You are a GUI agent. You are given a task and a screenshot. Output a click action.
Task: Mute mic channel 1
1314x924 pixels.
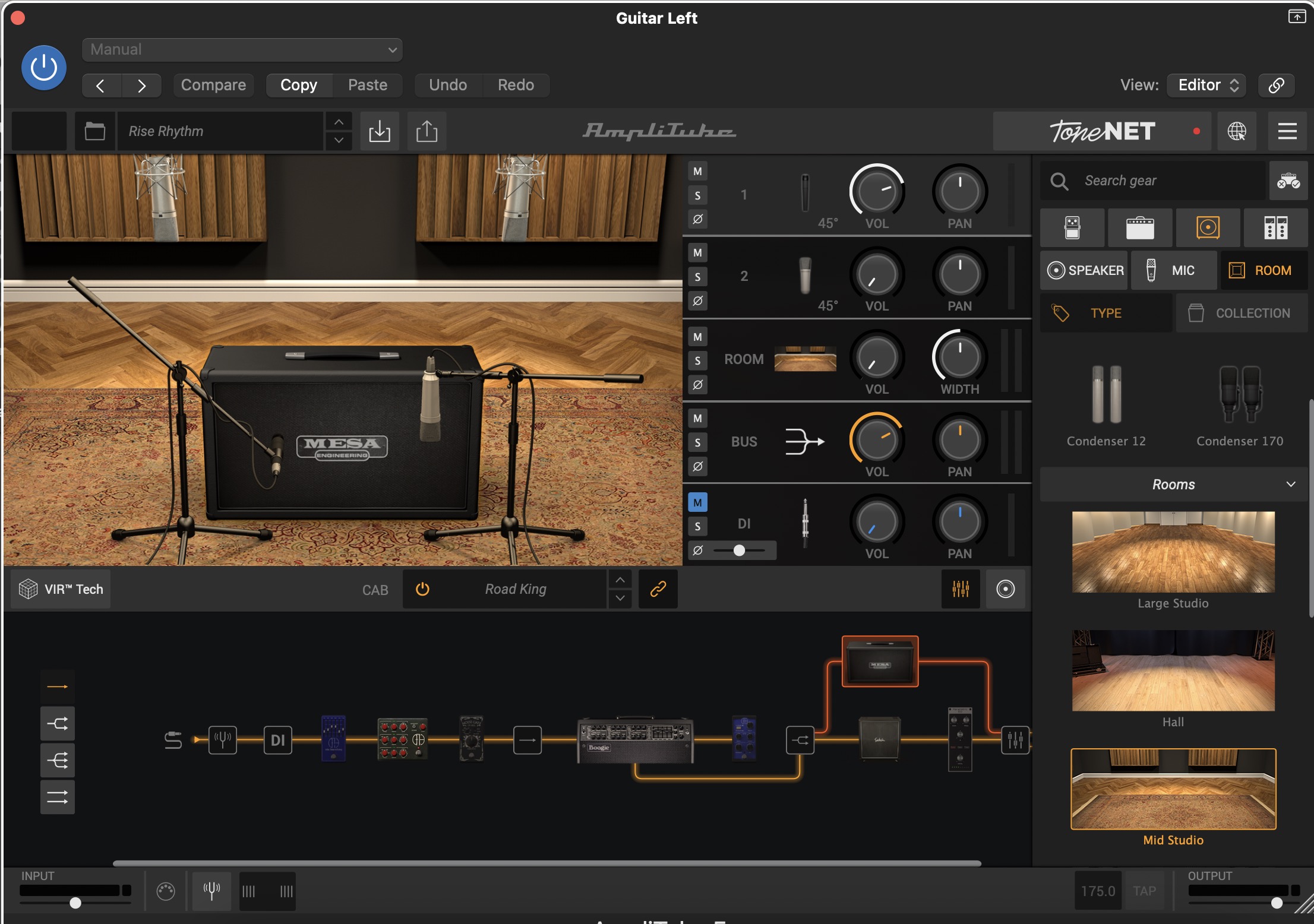tap(697, 172)
